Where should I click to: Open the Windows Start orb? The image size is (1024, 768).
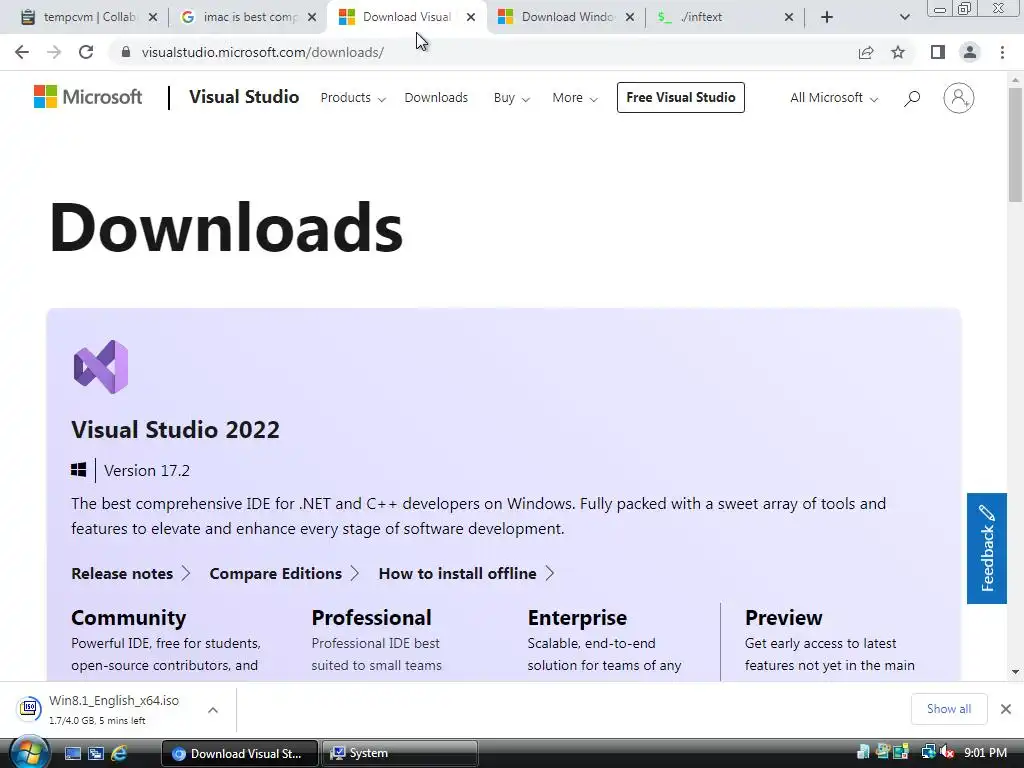[29, 752]
